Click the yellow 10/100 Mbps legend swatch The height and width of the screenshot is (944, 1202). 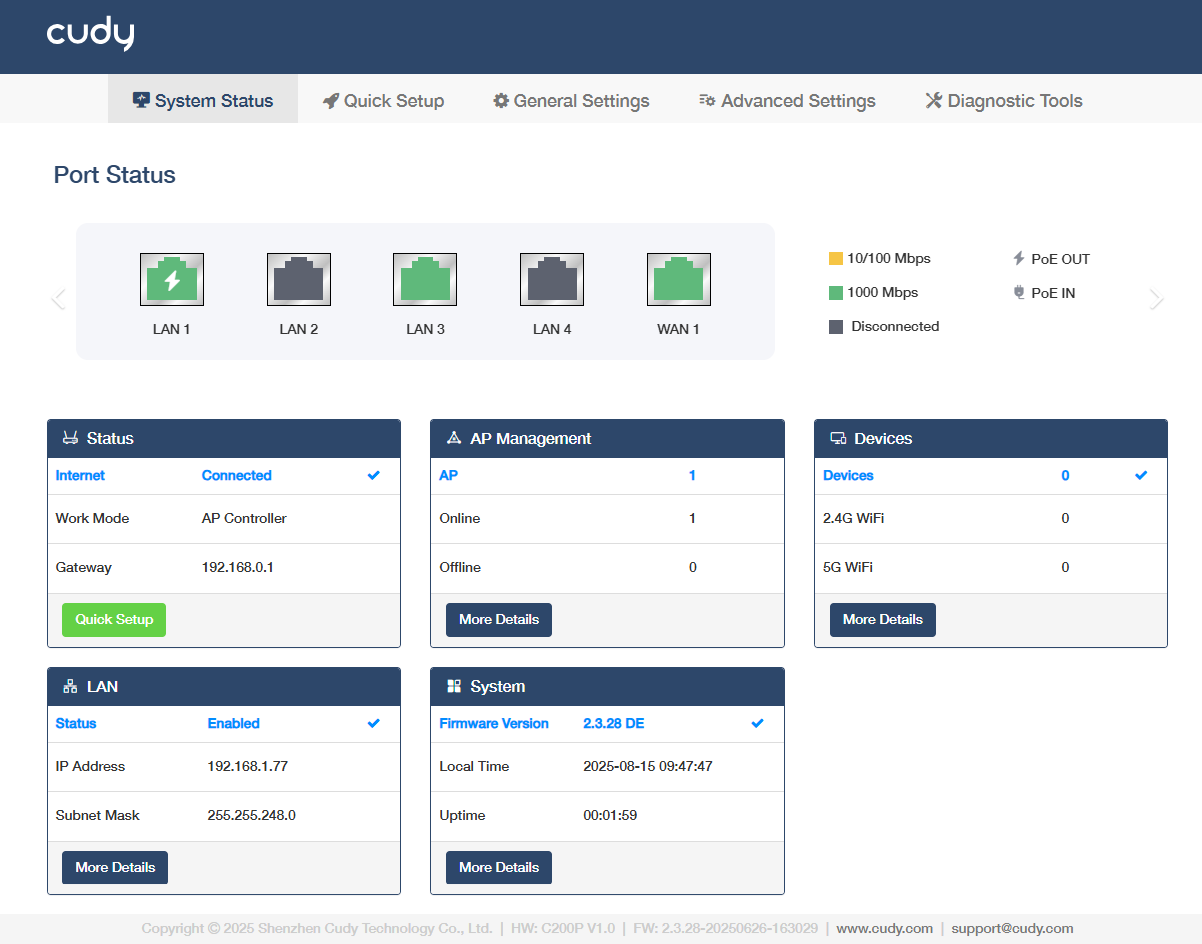836,258
